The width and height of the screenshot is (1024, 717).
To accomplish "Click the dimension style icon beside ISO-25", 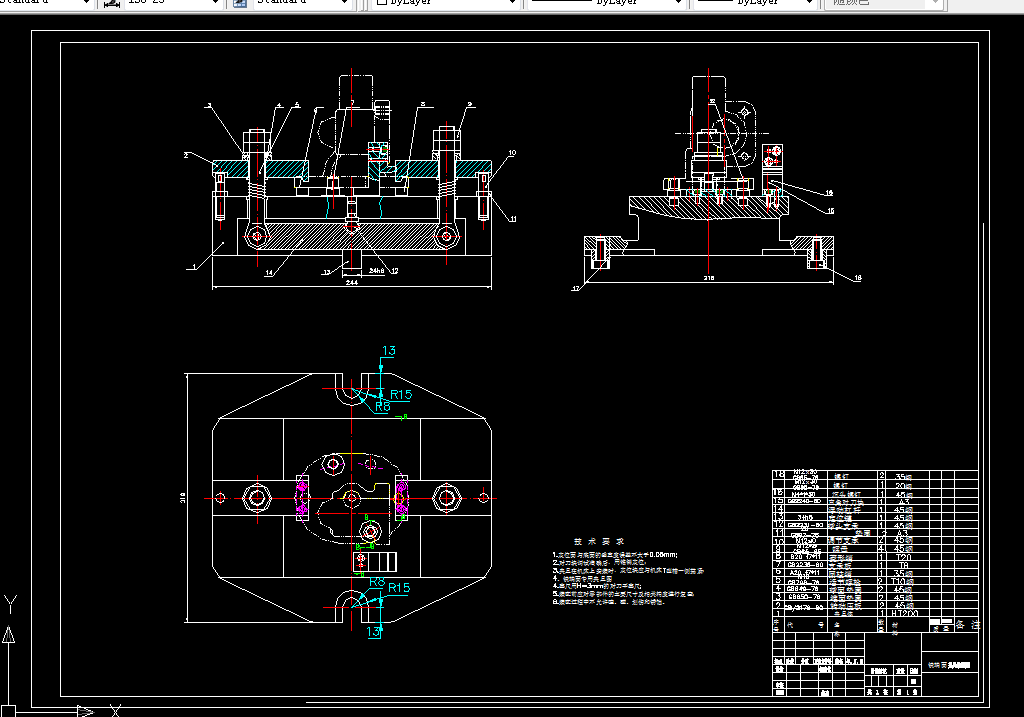I will [112, 3].
